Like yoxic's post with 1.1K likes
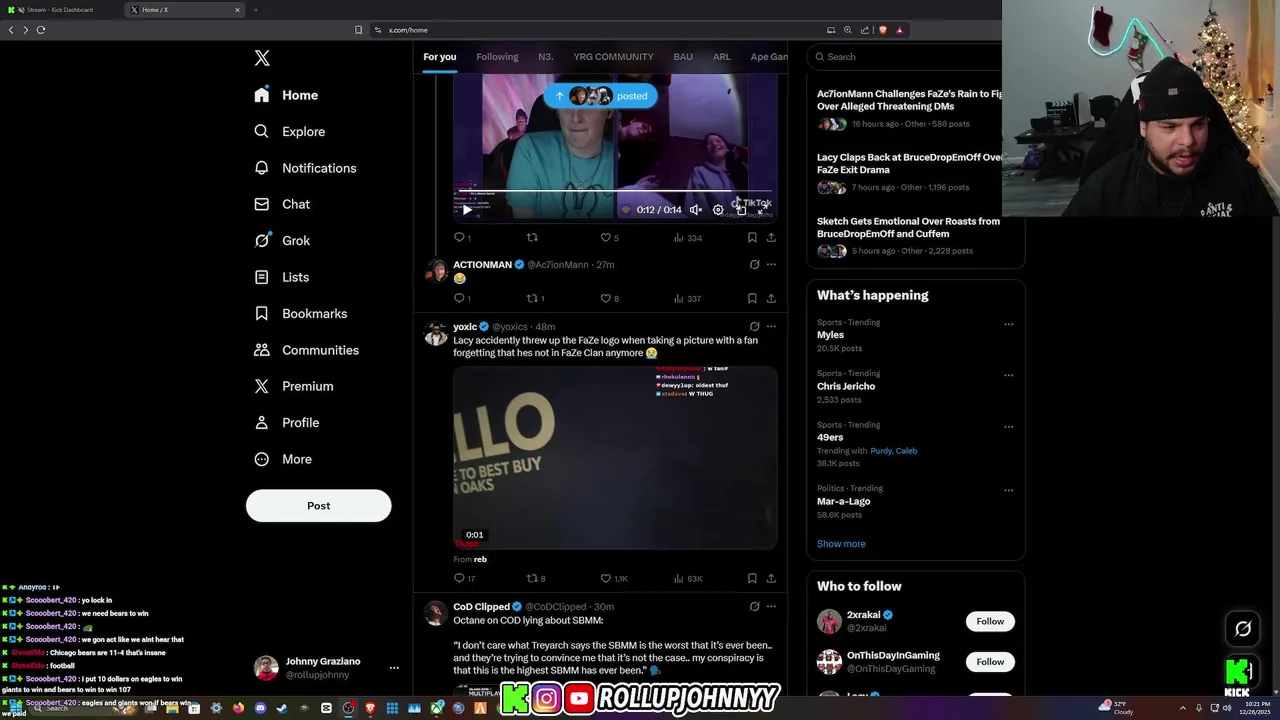This screenshot has width=1280, height=720. pyautogui.click(x=613, y=578)
